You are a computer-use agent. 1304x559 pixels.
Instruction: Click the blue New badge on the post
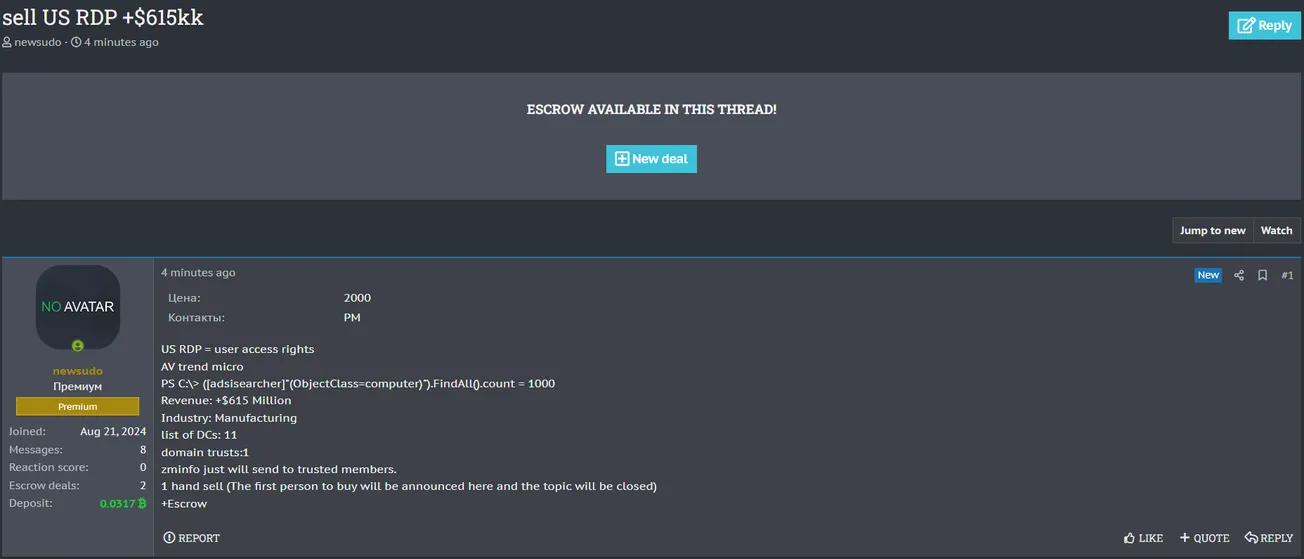[1208, 275]
